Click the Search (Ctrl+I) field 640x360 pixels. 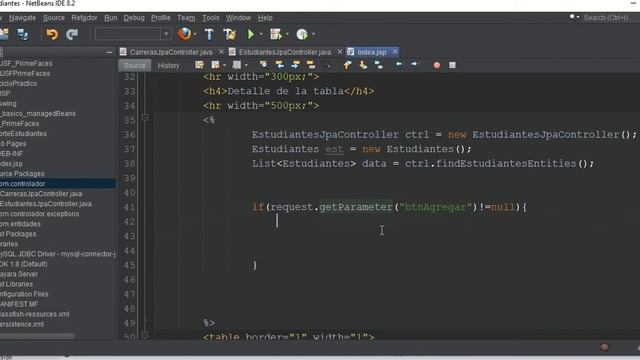coord(606,18)
